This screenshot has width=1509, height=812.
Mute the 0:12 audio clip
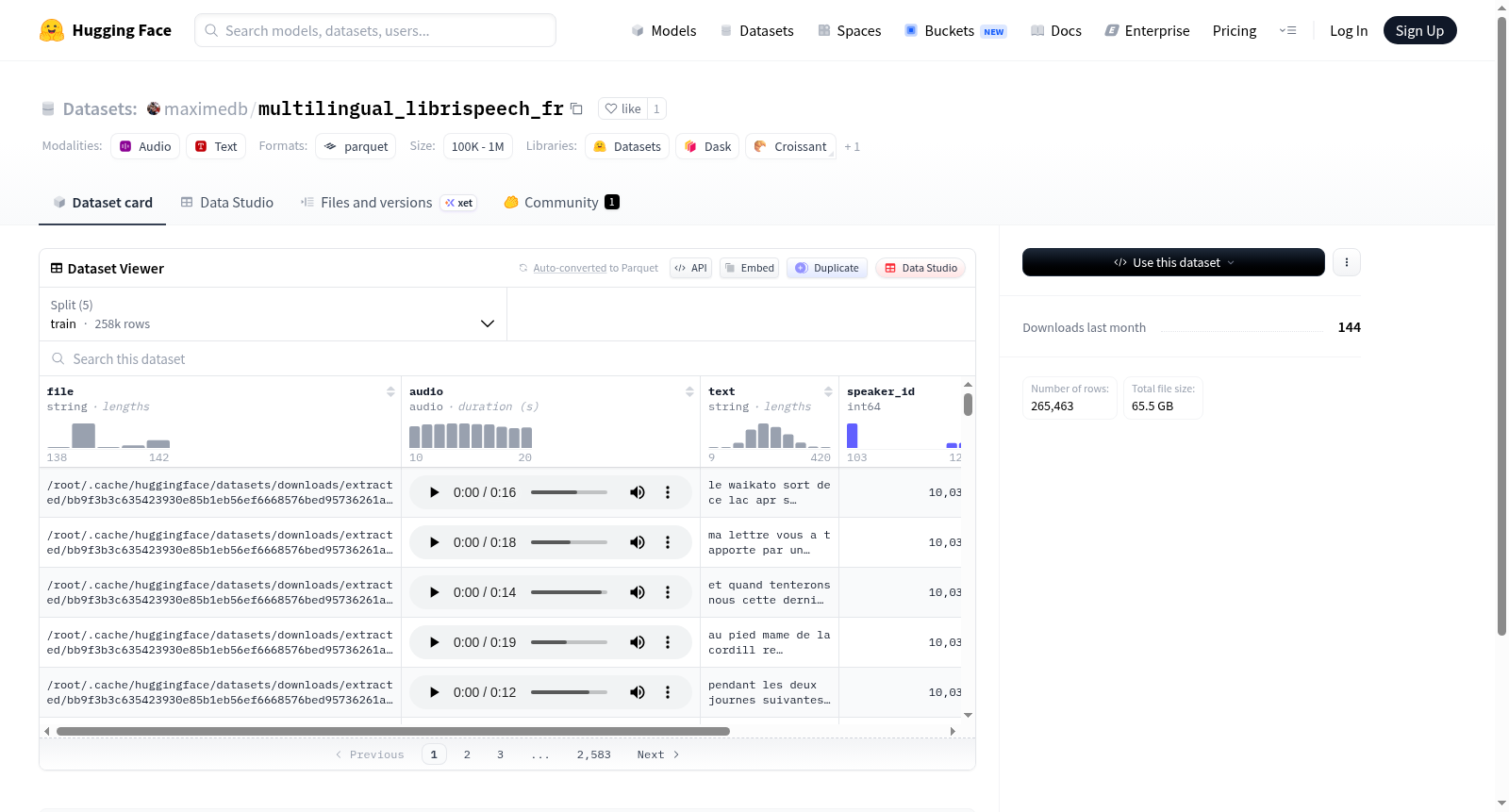(x=638, y=692)
